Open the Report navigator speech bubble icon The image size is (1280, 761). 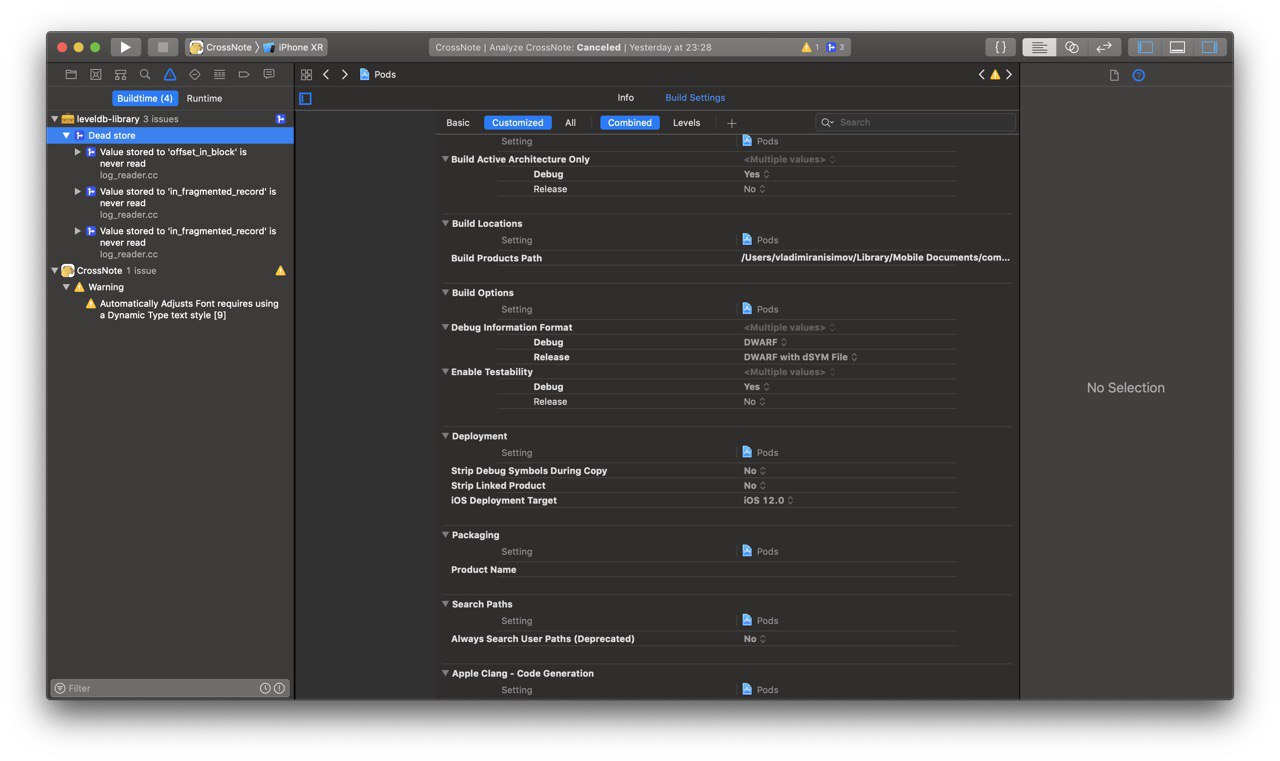tap(269, 75)
